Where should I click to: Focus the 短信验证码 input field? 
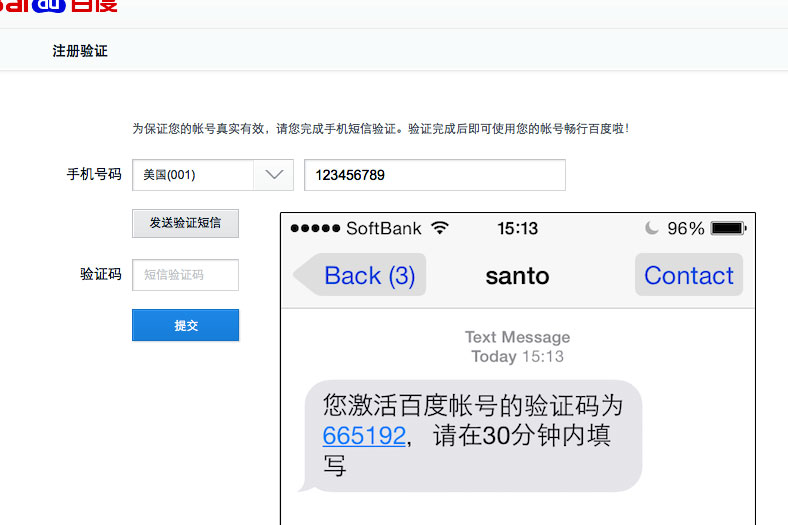pos(185,275)
